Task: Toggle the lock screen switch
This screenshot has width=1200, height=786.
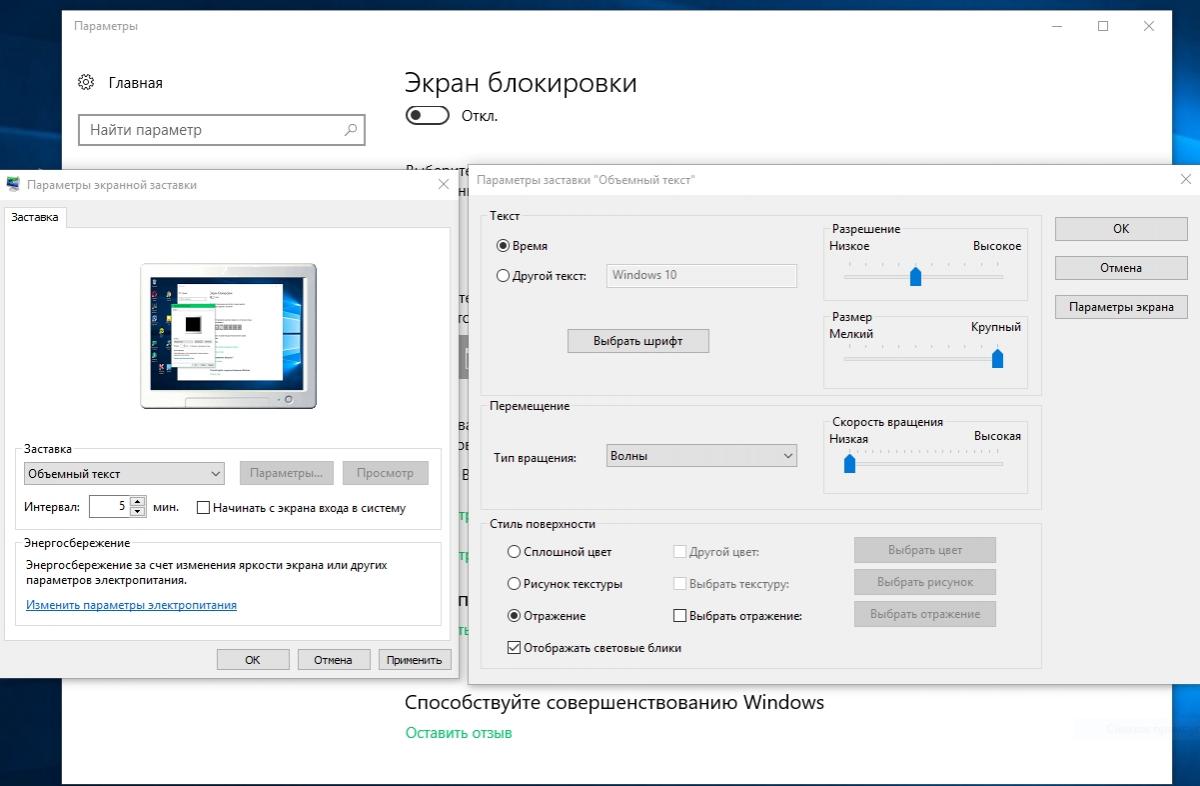Action: click(x=427, y=116)
